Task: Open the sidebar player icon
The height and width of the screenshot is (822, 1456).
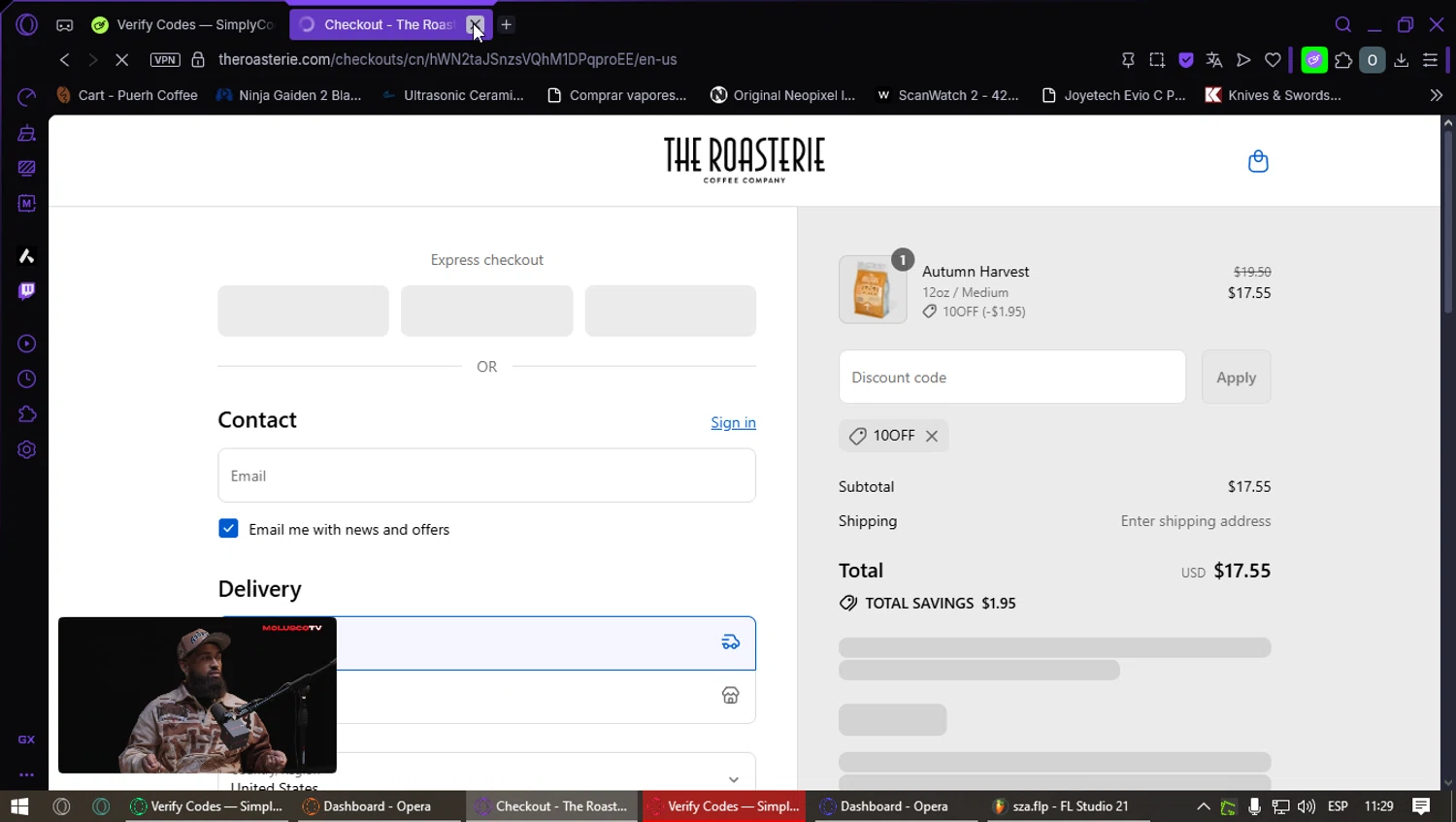Action: point(26,344)
